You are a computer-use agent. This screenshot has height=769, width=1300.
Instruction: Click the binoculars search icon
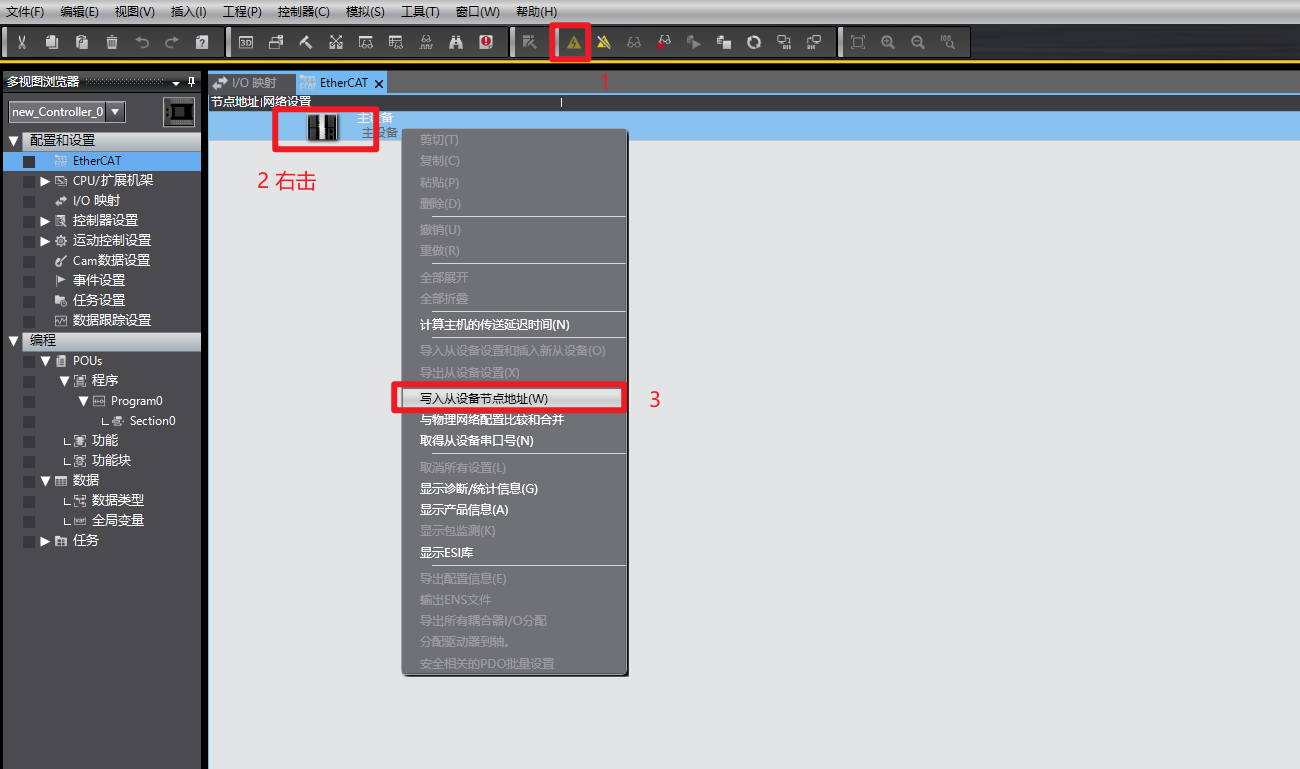(456, 42)
